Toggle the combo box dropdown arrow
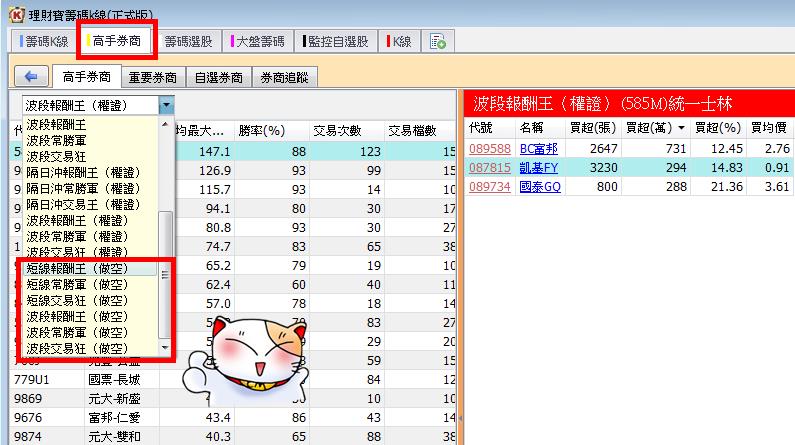Screen dimensions: 795x445 tap(166, 105)
